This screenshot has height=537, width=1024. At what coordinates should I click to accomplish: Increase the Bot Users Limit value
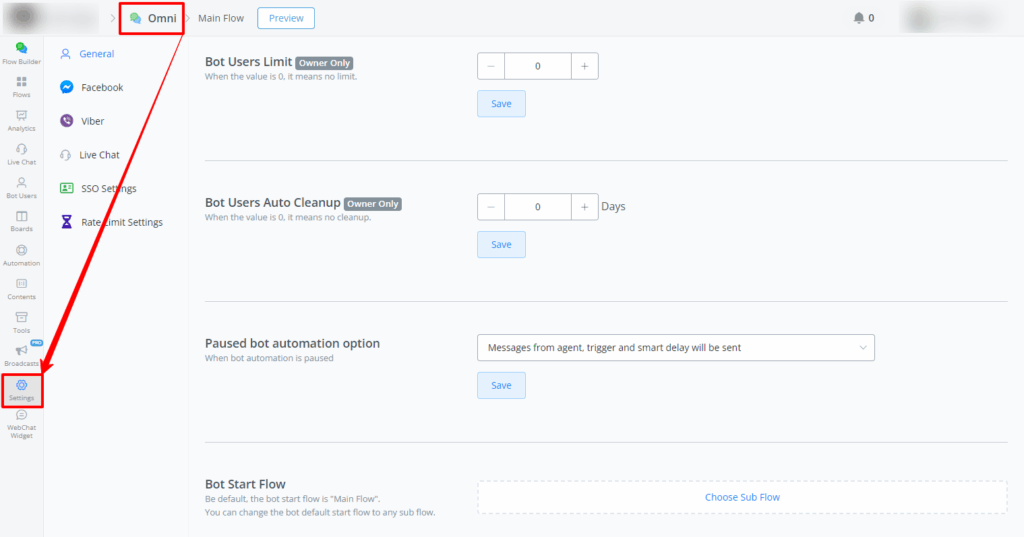585,66
